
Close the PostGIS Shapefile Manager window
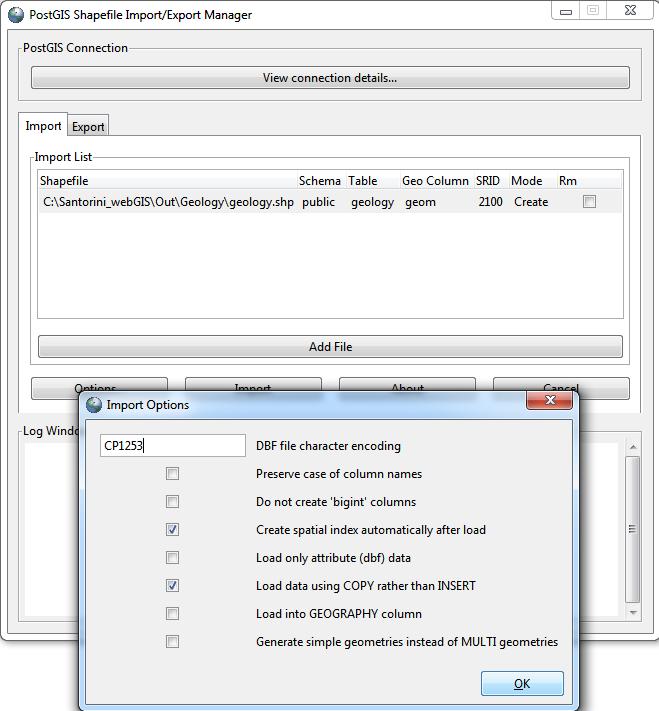click(x=630, y=11)
